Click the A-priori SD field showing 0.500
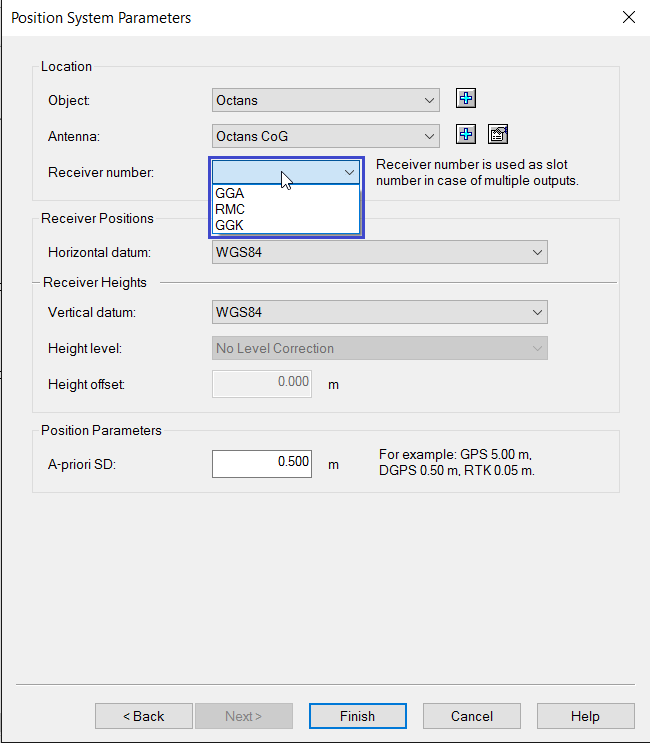 coord(262,464)
